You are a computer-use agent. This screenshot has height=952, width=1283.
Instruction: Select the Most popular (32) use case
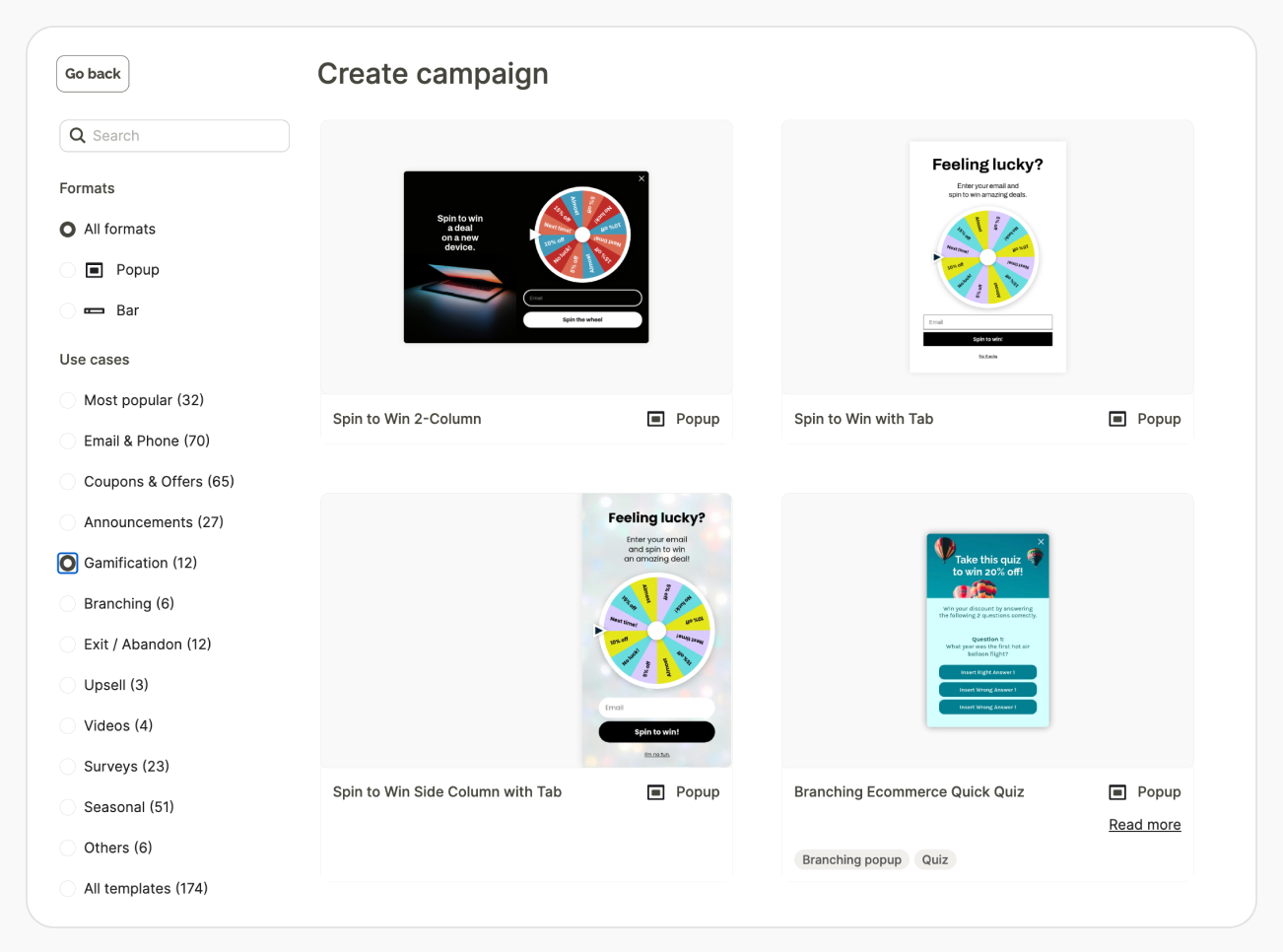coord(68,400)
